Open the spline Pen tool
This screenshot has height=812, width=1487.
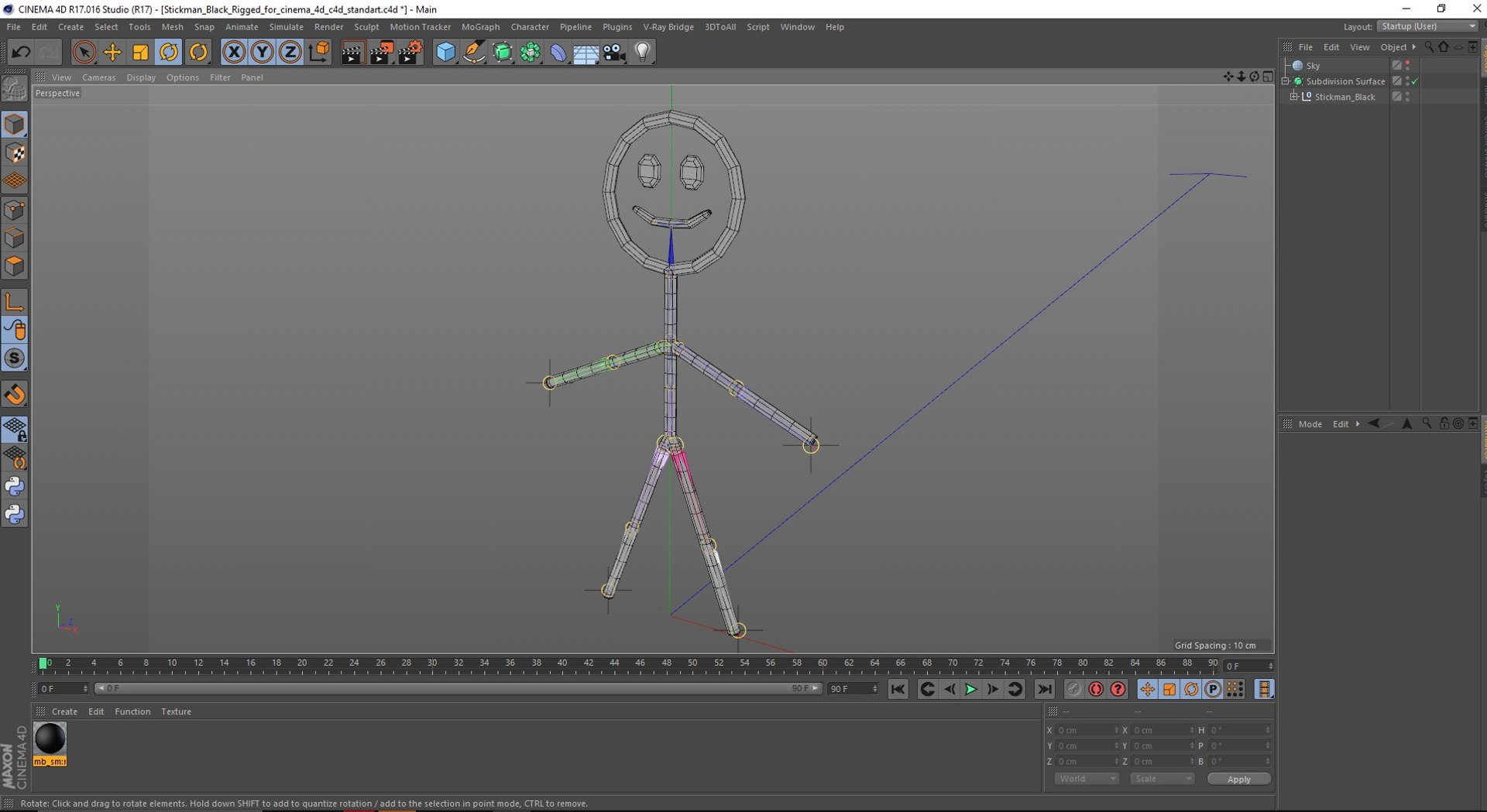tap(473, 53)
